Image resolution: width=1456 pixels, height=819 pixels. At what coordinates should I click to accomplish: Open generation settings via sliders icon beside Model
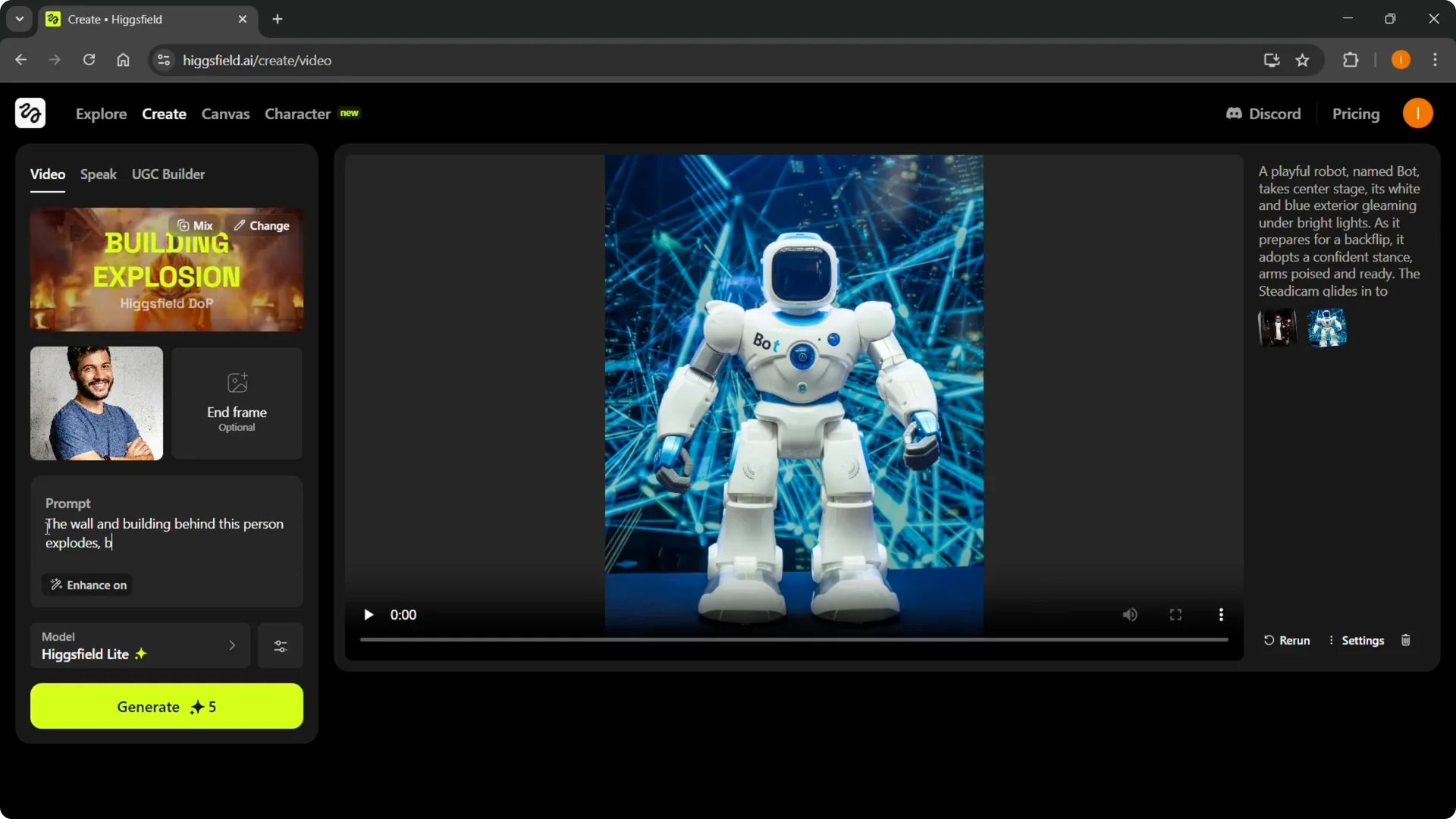point(280,645)
